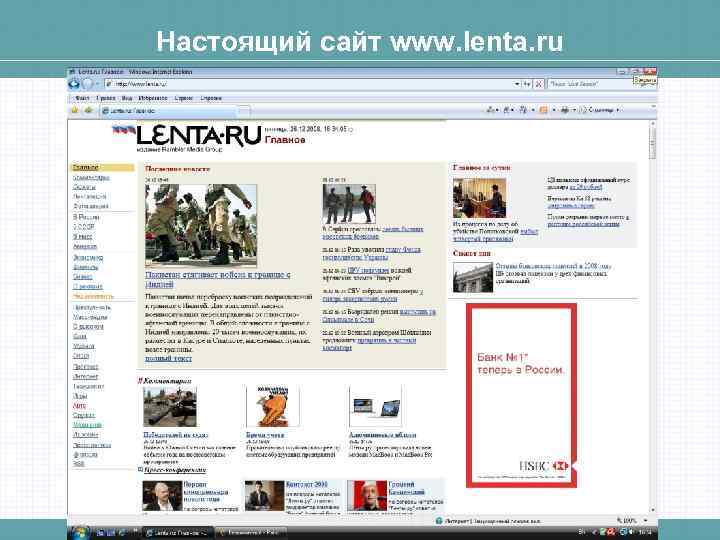Image resolution: width=720 pixels, height=540 pixels.
Task: Open the В России sidebar section
Action: click(x=86, y=217)
